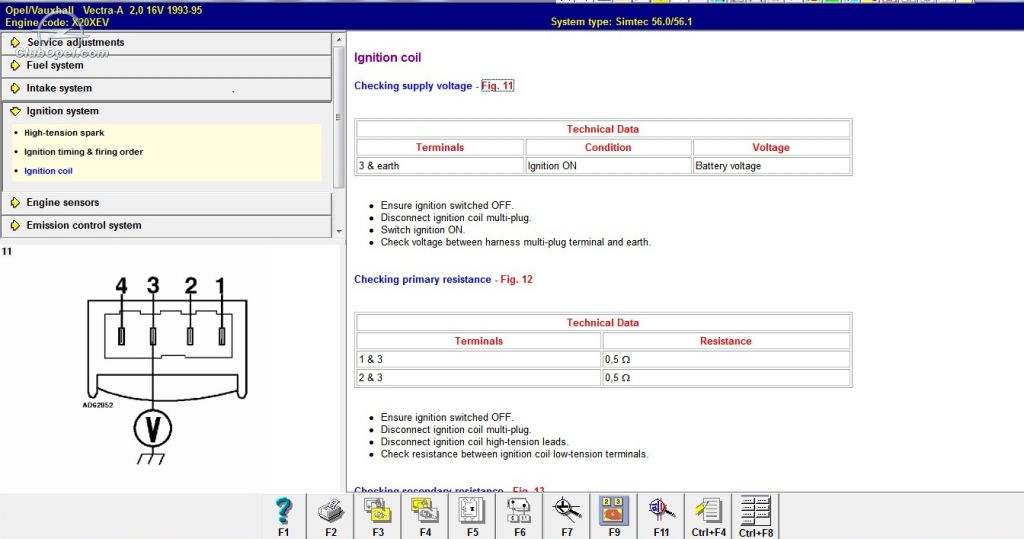Expand the Engine sensors section
The height and width of the screenshot is (539, 1024).
click(x=167, y=203)
